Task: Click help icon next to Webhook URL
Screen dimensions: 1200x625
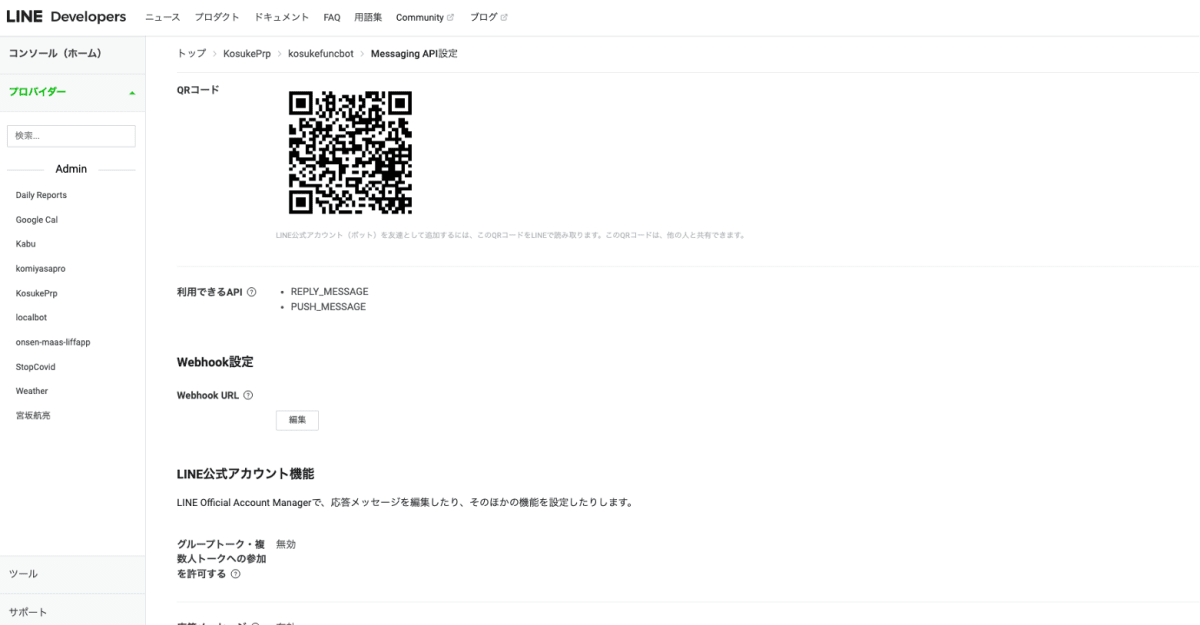Action: tap(248, 395)
